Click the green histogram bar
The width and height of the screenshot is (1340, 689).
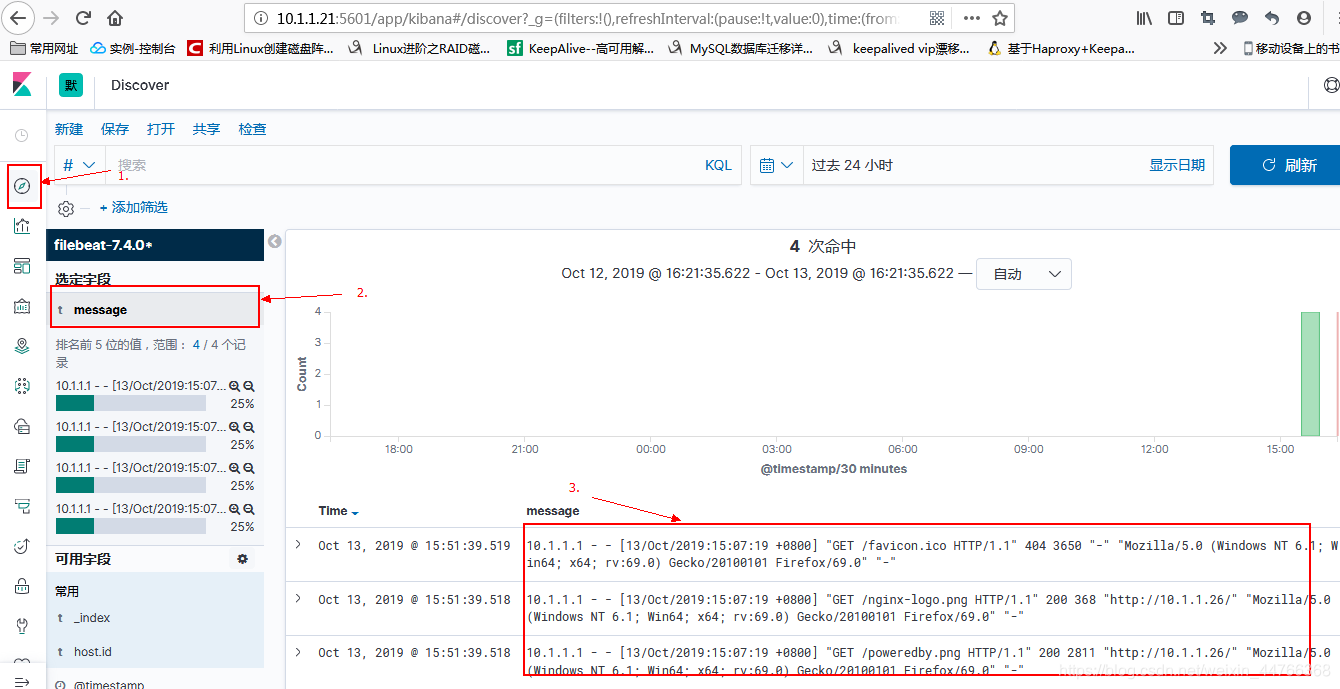(x=1310, y=374)
